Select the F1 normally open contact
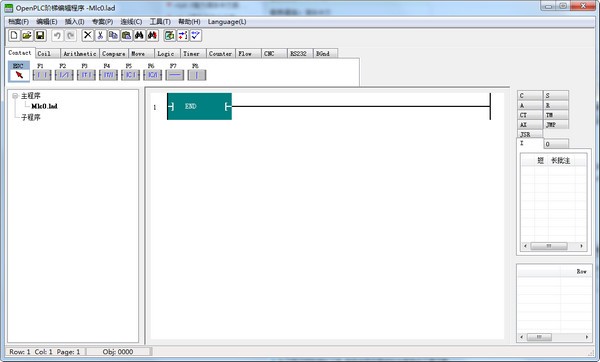 [x=42, y=75]
